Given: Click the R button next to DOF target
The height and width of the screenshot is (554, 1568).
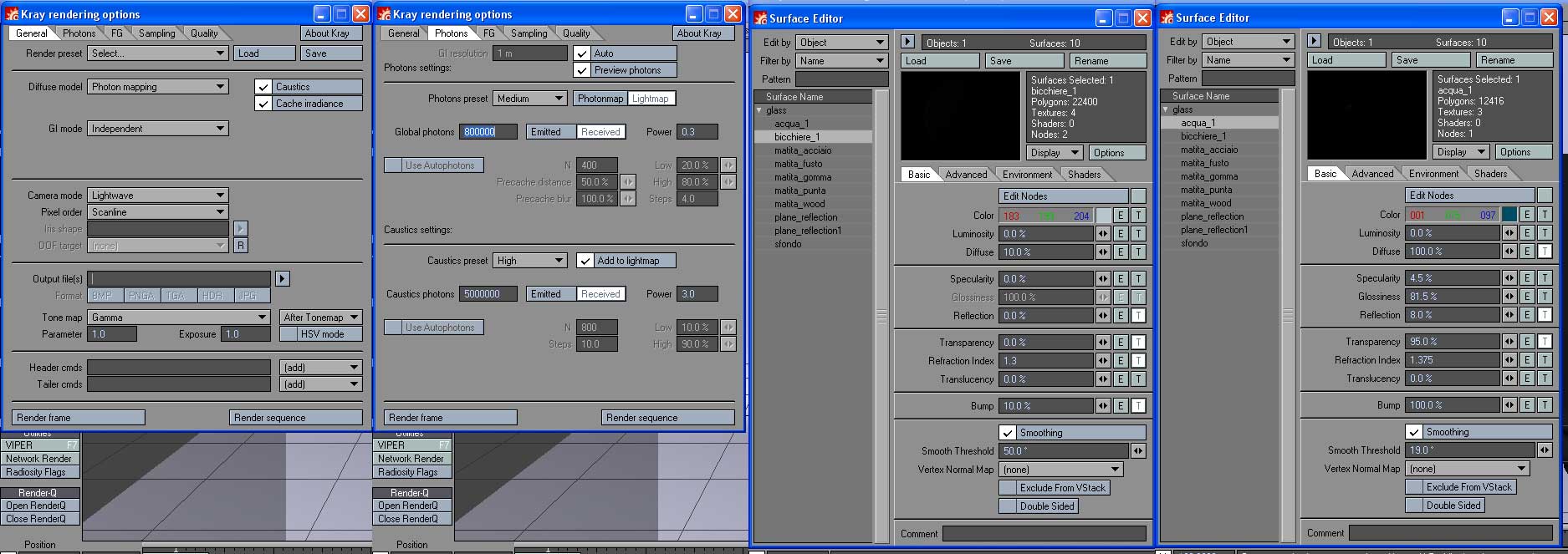Looking at the screenshot, I should coord(240,246).
